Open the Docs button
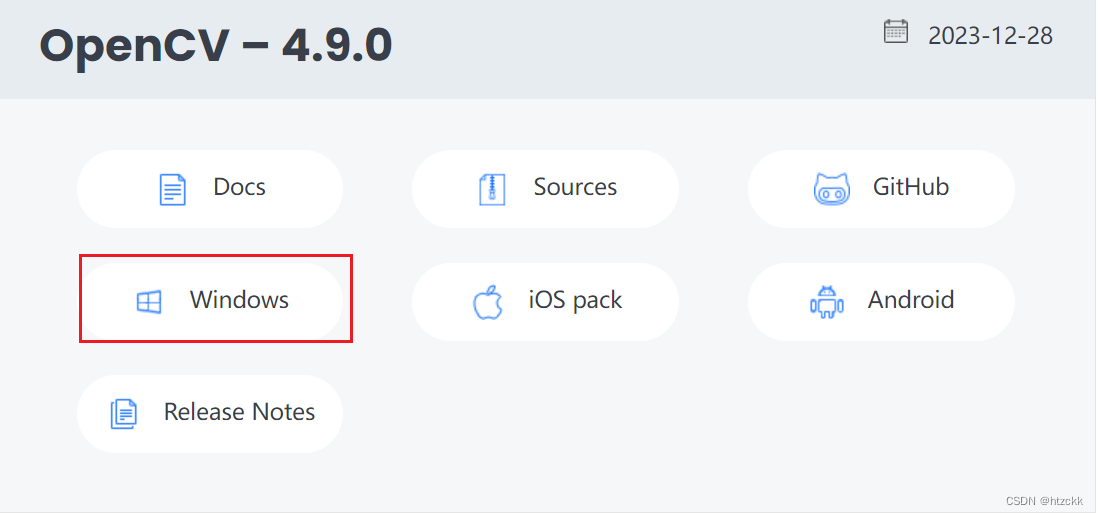Screen dimensions: 1098x515 [210, 188]
